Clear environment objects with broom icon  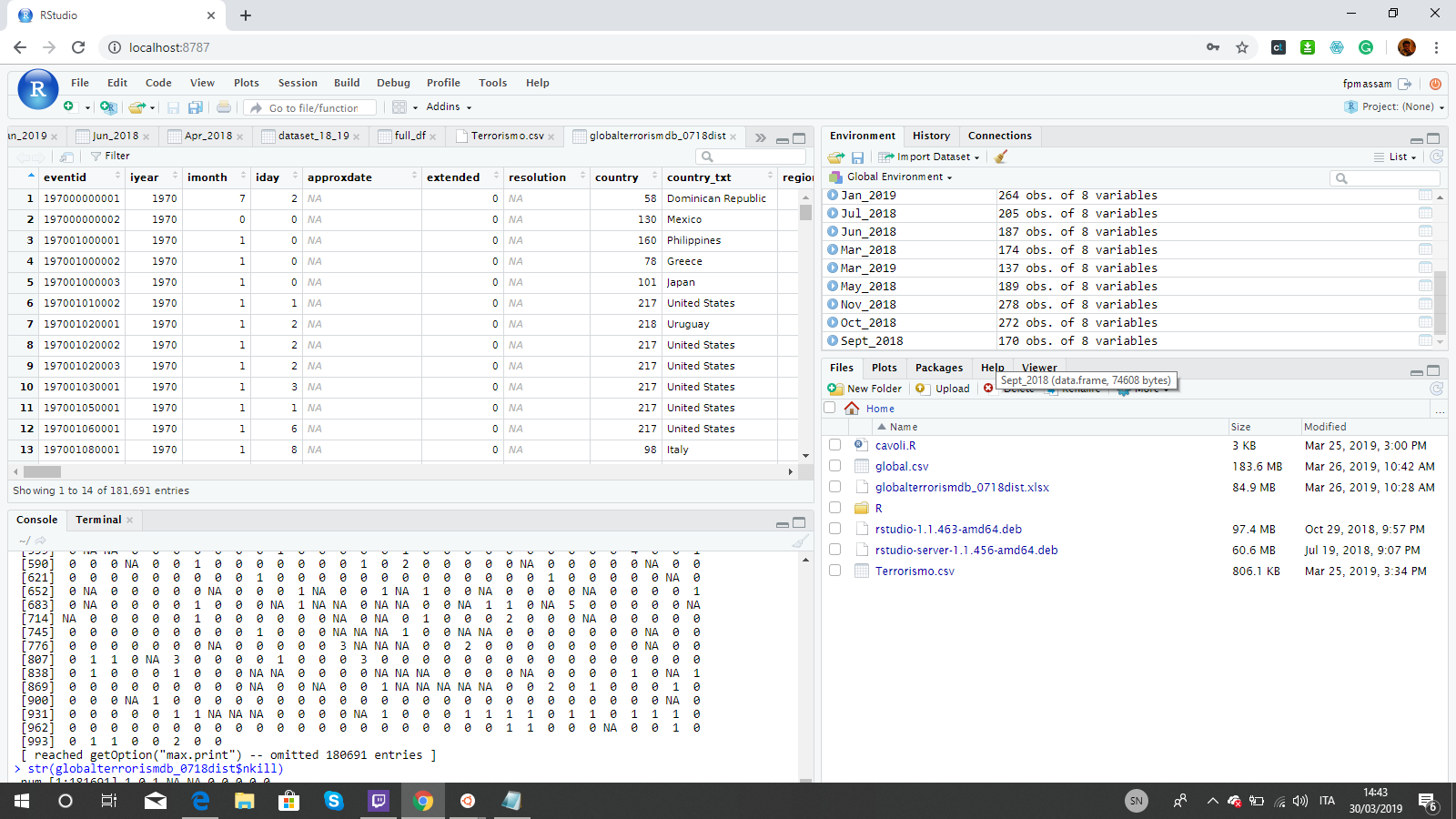pyautogui.click(x=1001, y=157)
